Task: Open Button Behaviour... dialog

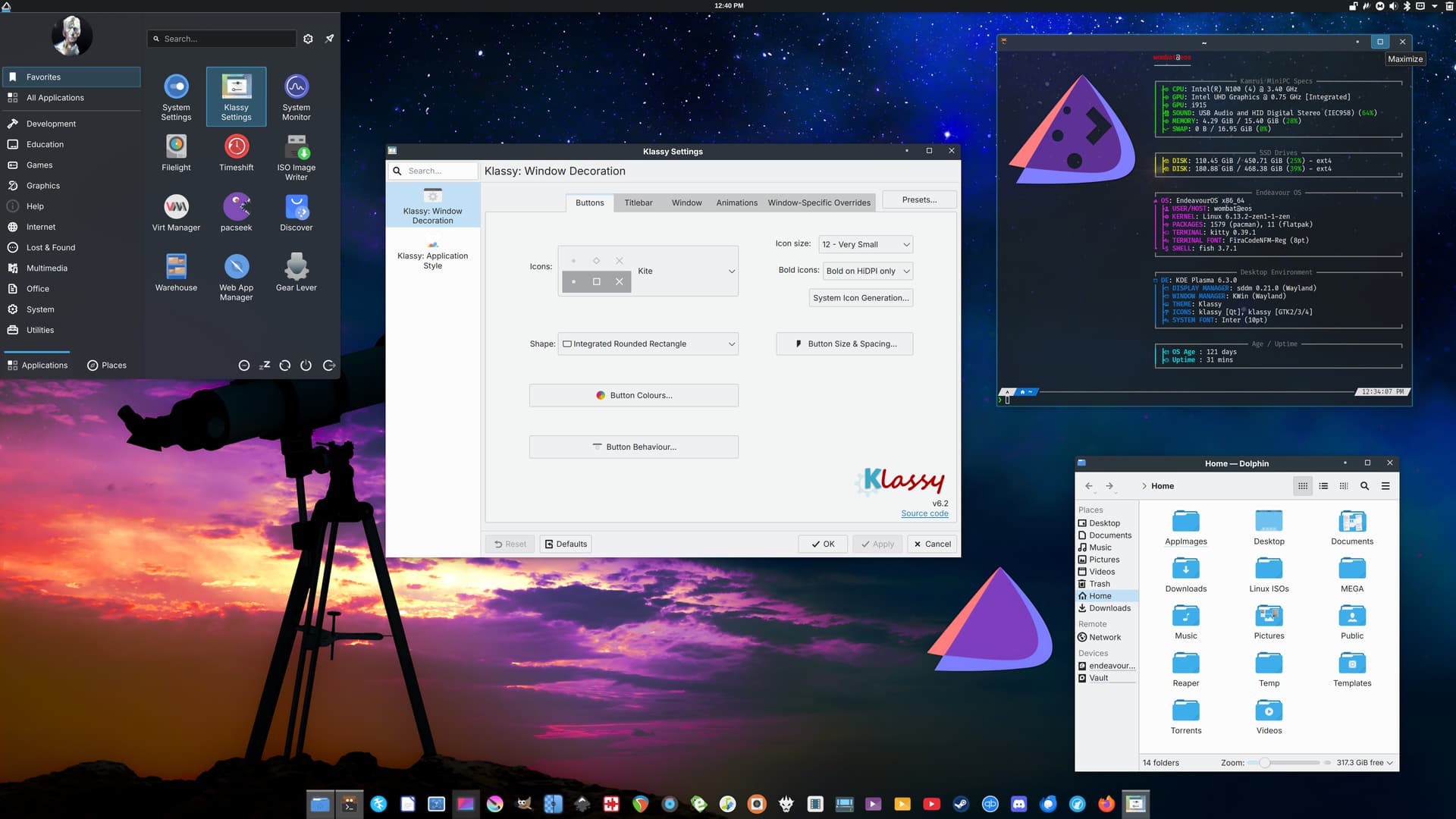Action: (633, 447)
